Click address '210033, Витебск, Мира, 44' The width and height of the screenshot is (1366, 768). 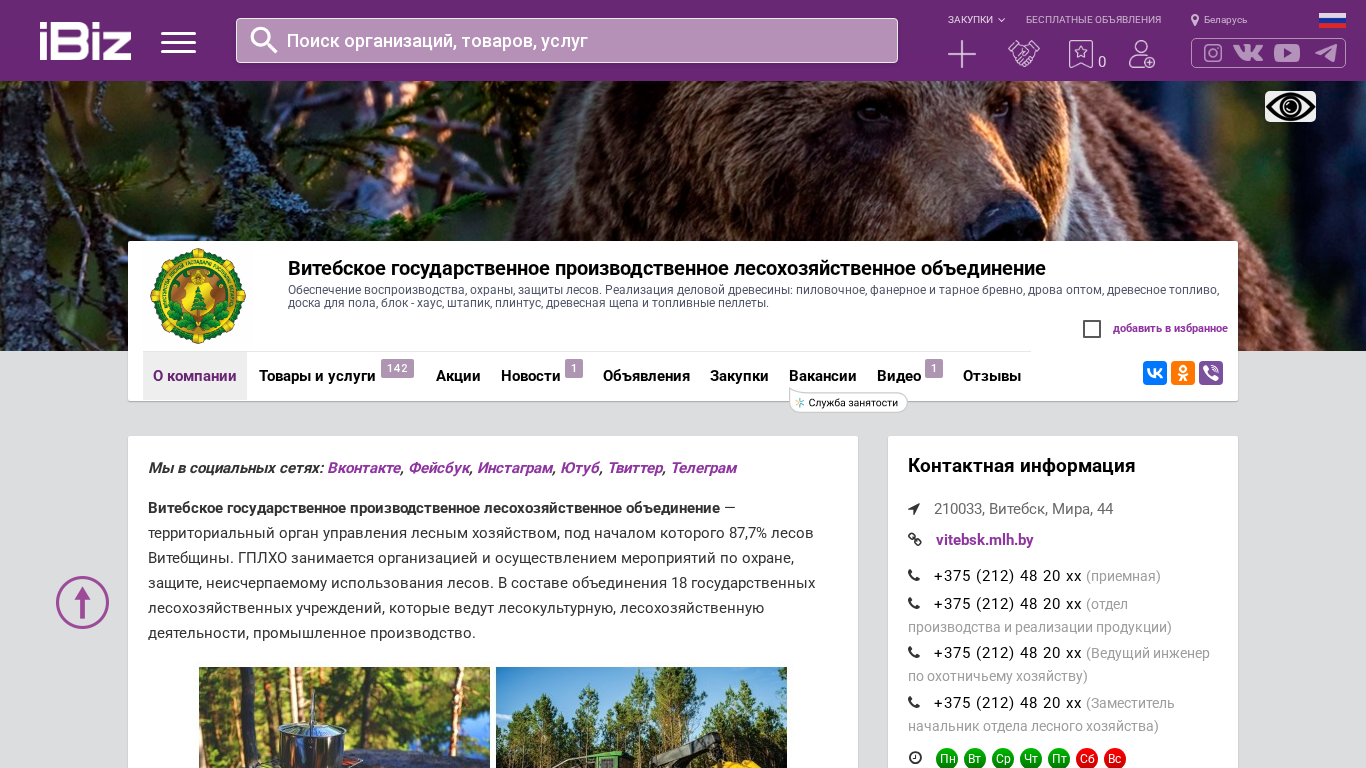tap(1023, 509)
